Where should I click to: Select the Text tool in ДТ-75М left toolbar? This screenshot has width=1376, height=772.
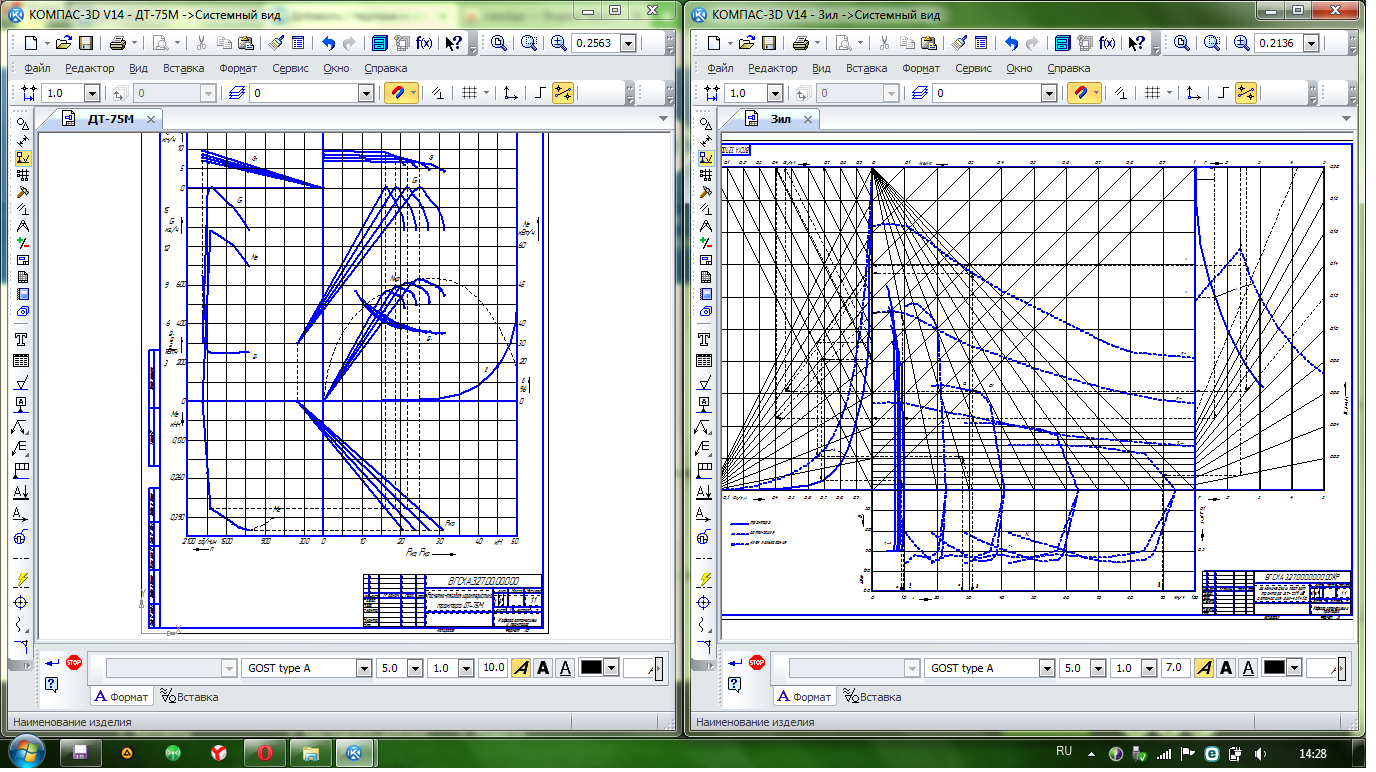(22, 340)
